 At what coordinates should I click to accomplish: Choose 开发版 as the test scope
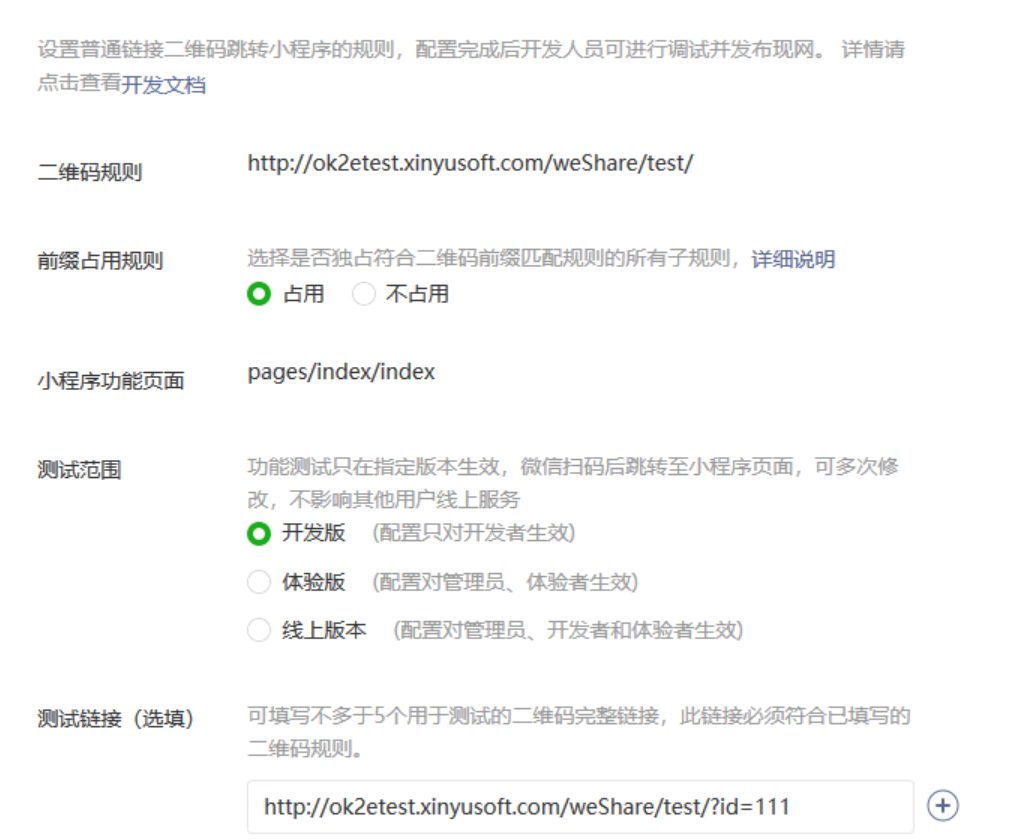[259, 533]
